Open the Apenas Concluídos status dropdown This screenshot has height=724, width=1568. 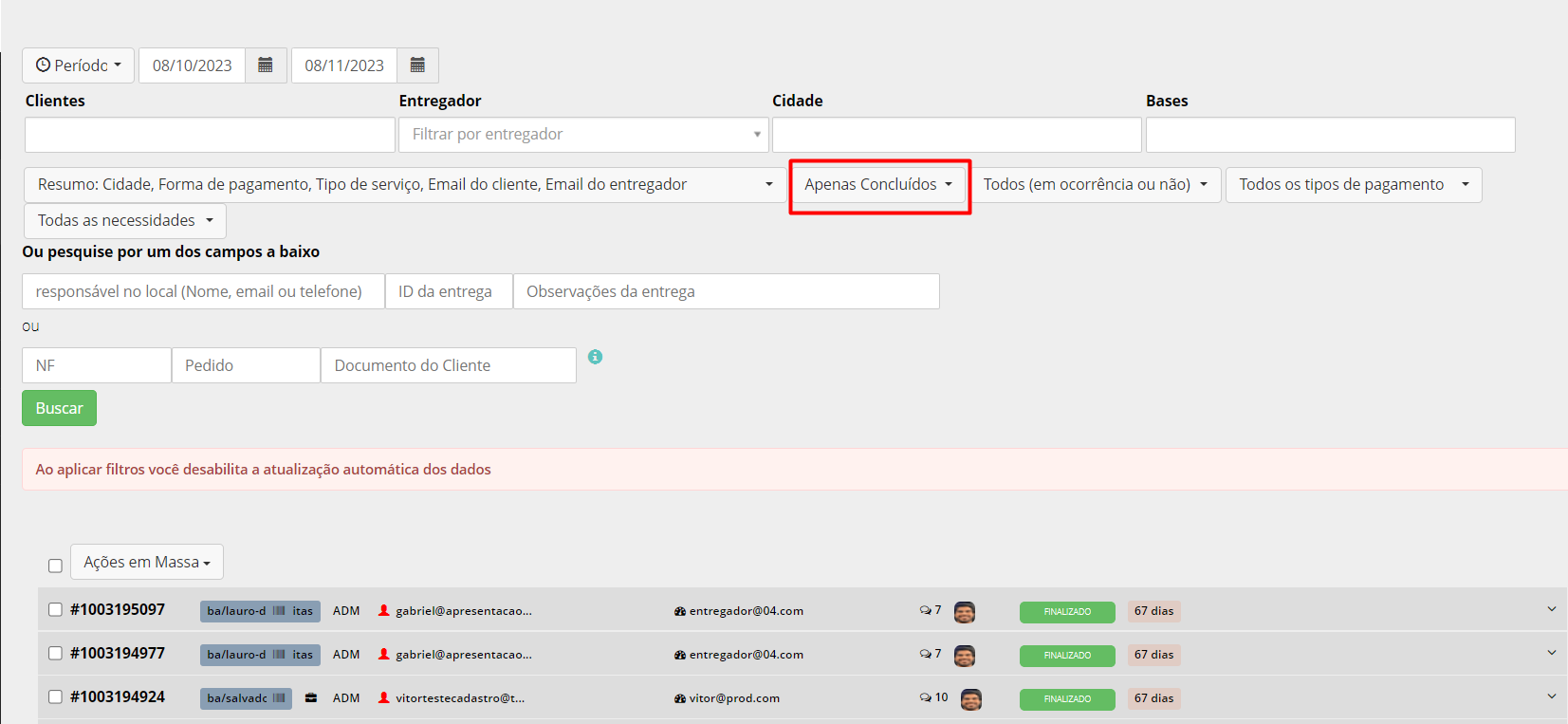coord(878,185)
